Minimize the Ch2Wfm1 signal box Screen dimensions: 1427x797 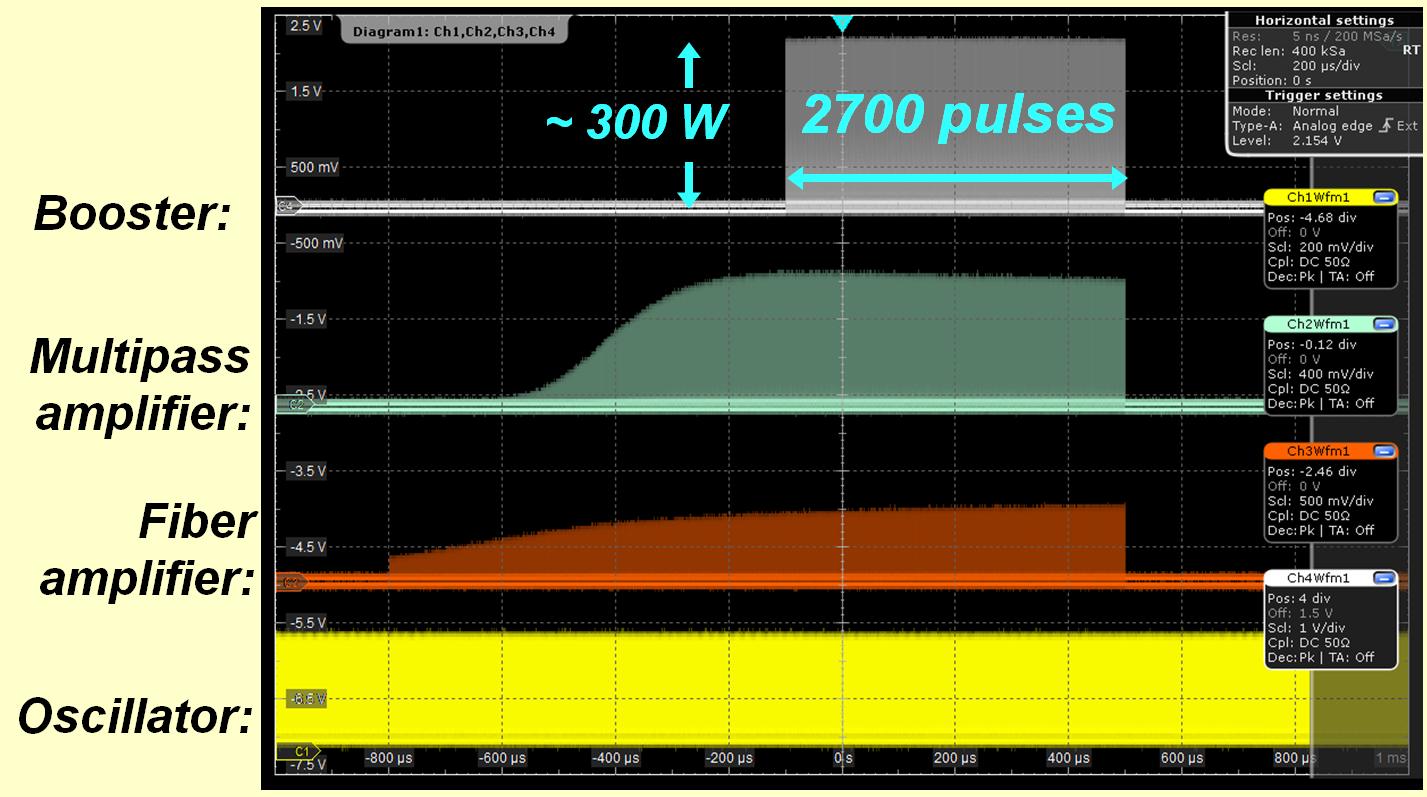pyautogui.click(x=1384, y=324)
